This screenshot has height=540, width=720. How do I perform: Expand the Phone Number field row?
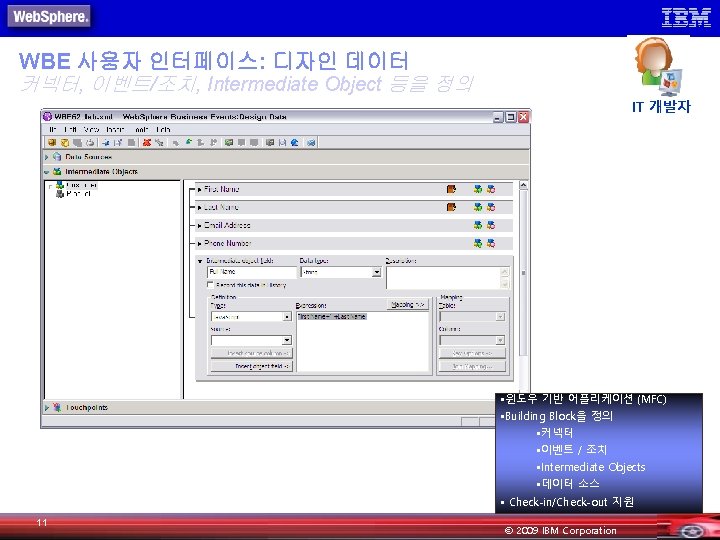(199, 243)
